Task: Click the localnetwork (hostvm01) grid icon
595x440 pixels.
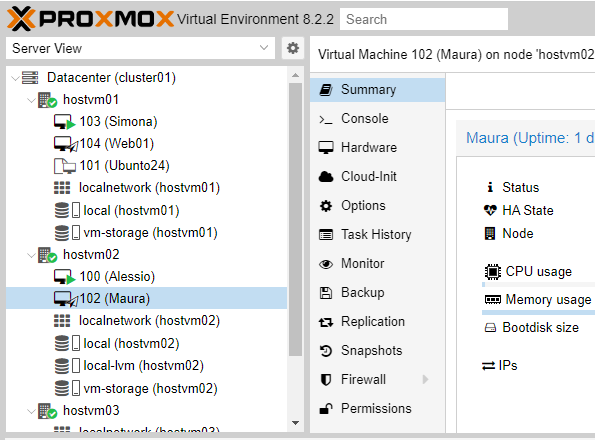Action: tap(62, 188)
